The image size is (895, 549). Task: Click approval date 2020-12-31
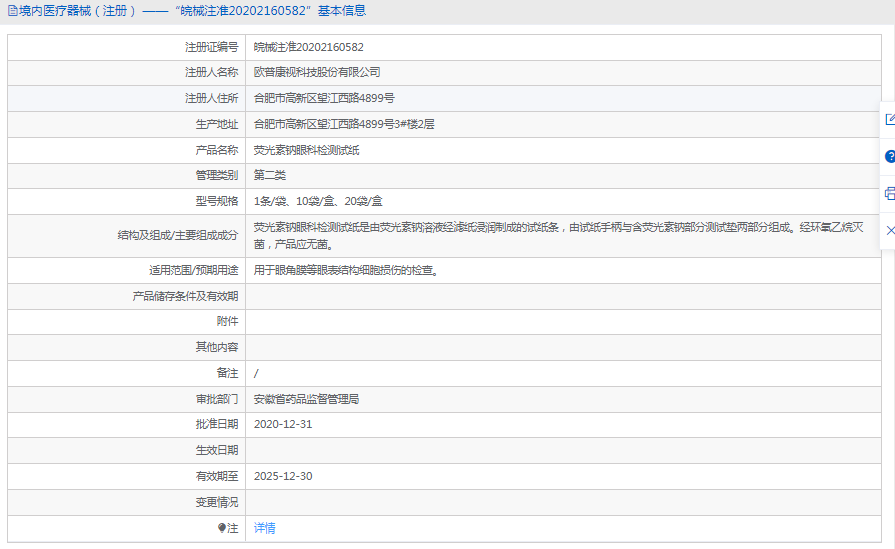tap(283, 424)
